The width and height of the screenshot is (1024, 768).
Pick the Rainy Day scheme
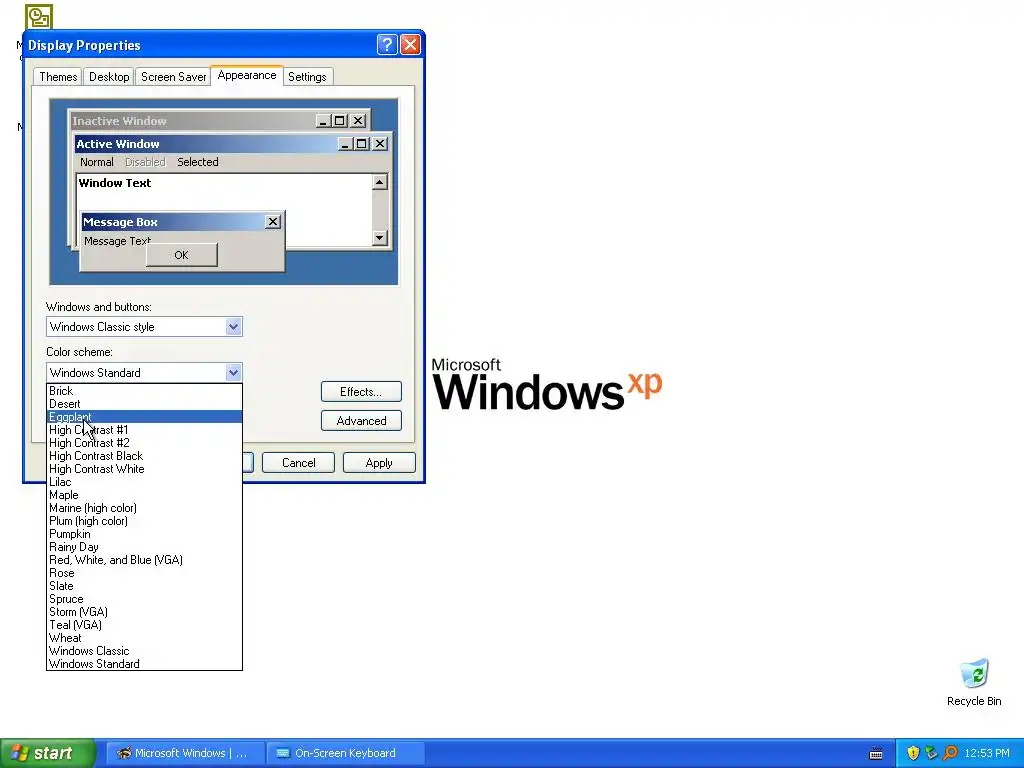coord(144,547)
